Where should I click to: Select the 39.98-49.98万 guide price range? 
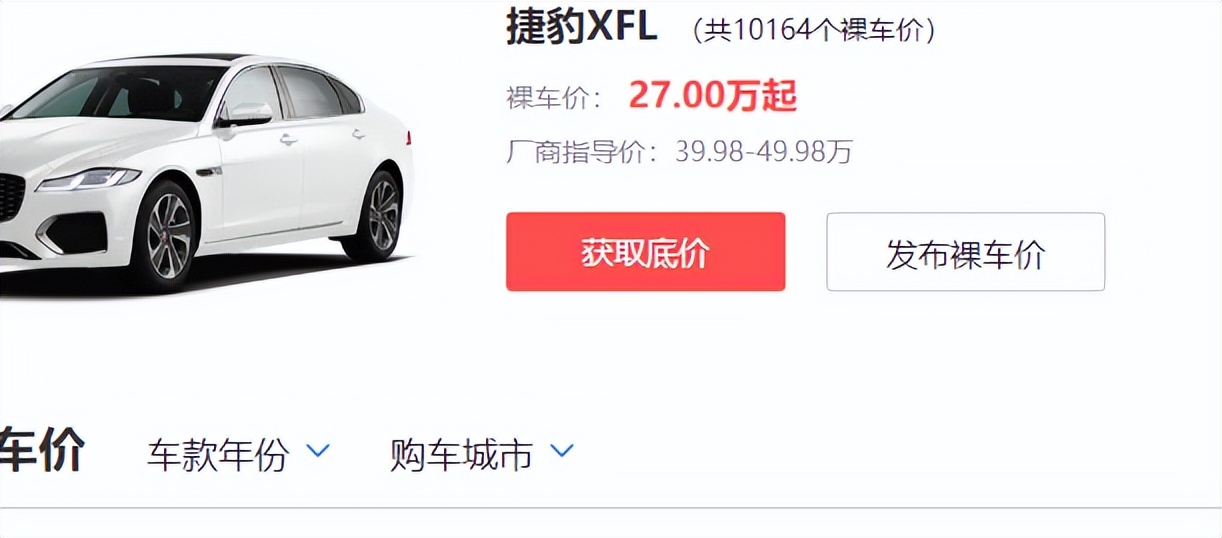[x=764, y=152]
